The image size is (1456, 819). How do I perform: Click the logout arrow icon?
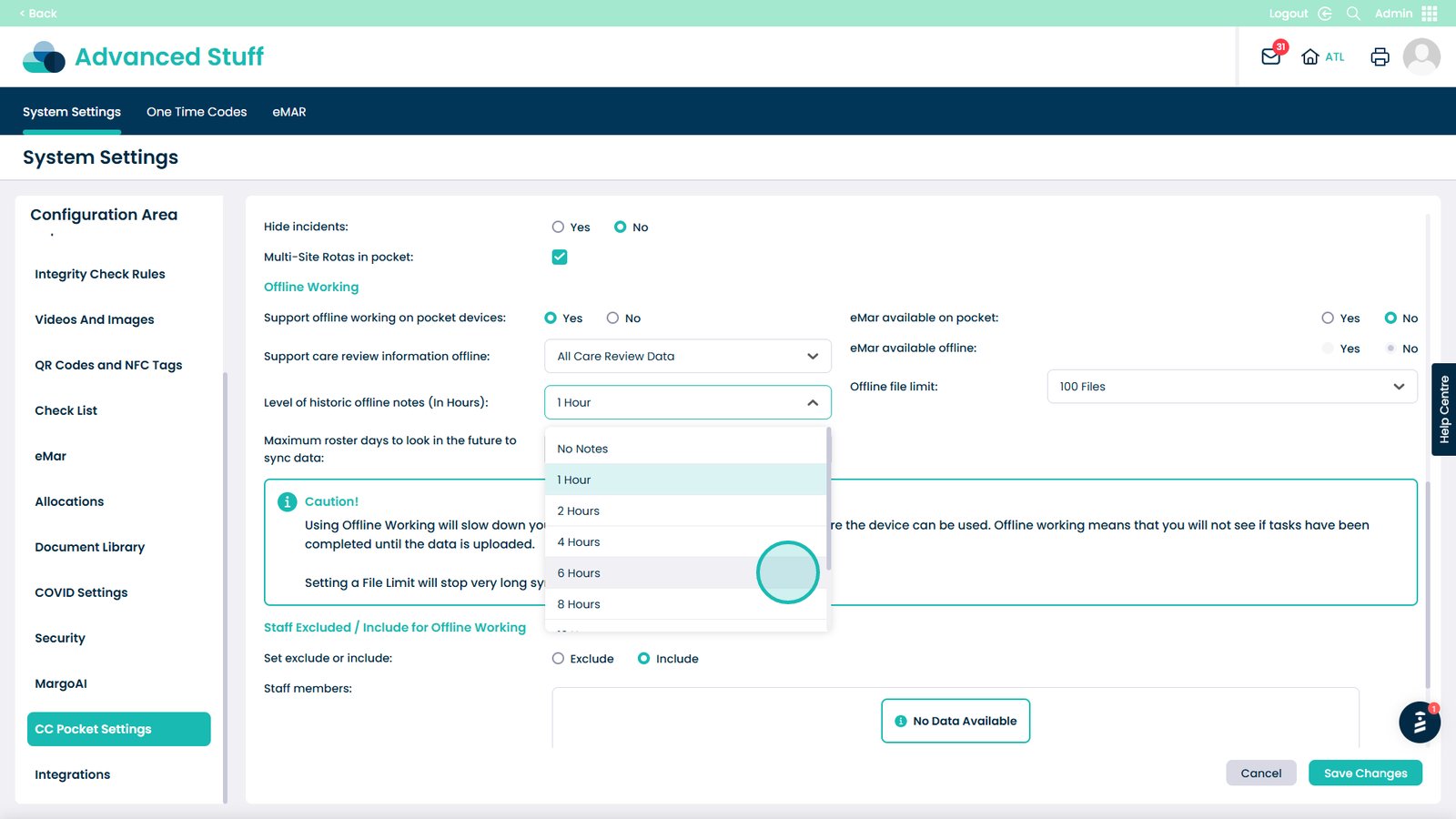[1325, 14]
